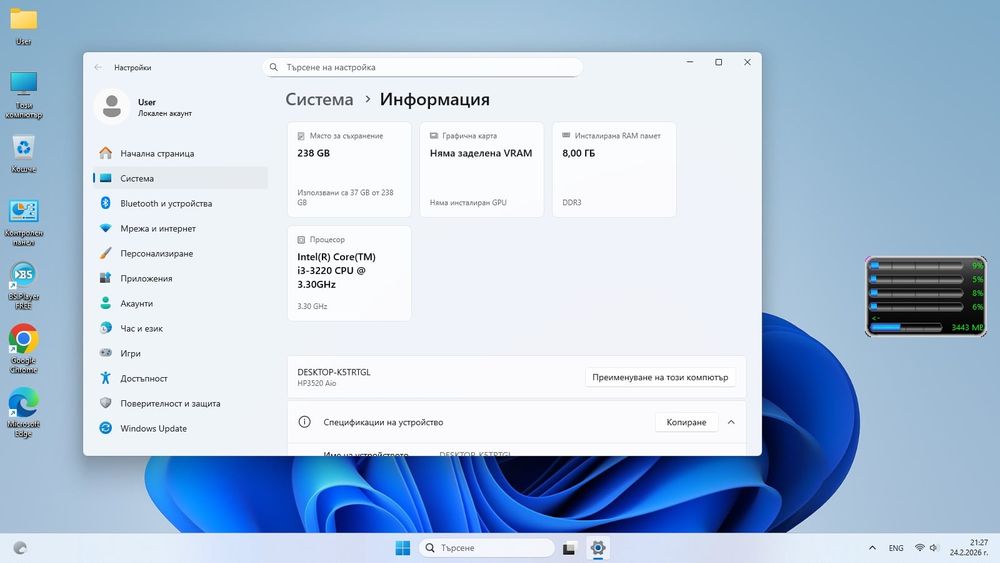Screen dimensions: 1000x563
Task: Click the Персонализиране paintbrush icon
Action: (x=105, y=253)
